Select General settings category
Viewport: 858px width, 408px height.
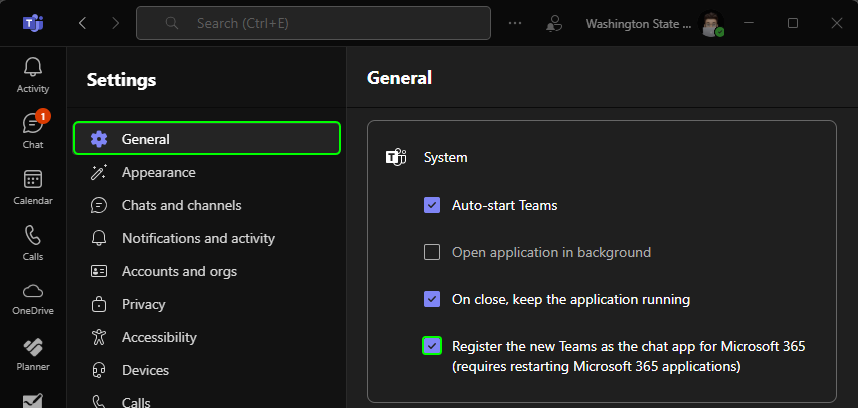207,139
